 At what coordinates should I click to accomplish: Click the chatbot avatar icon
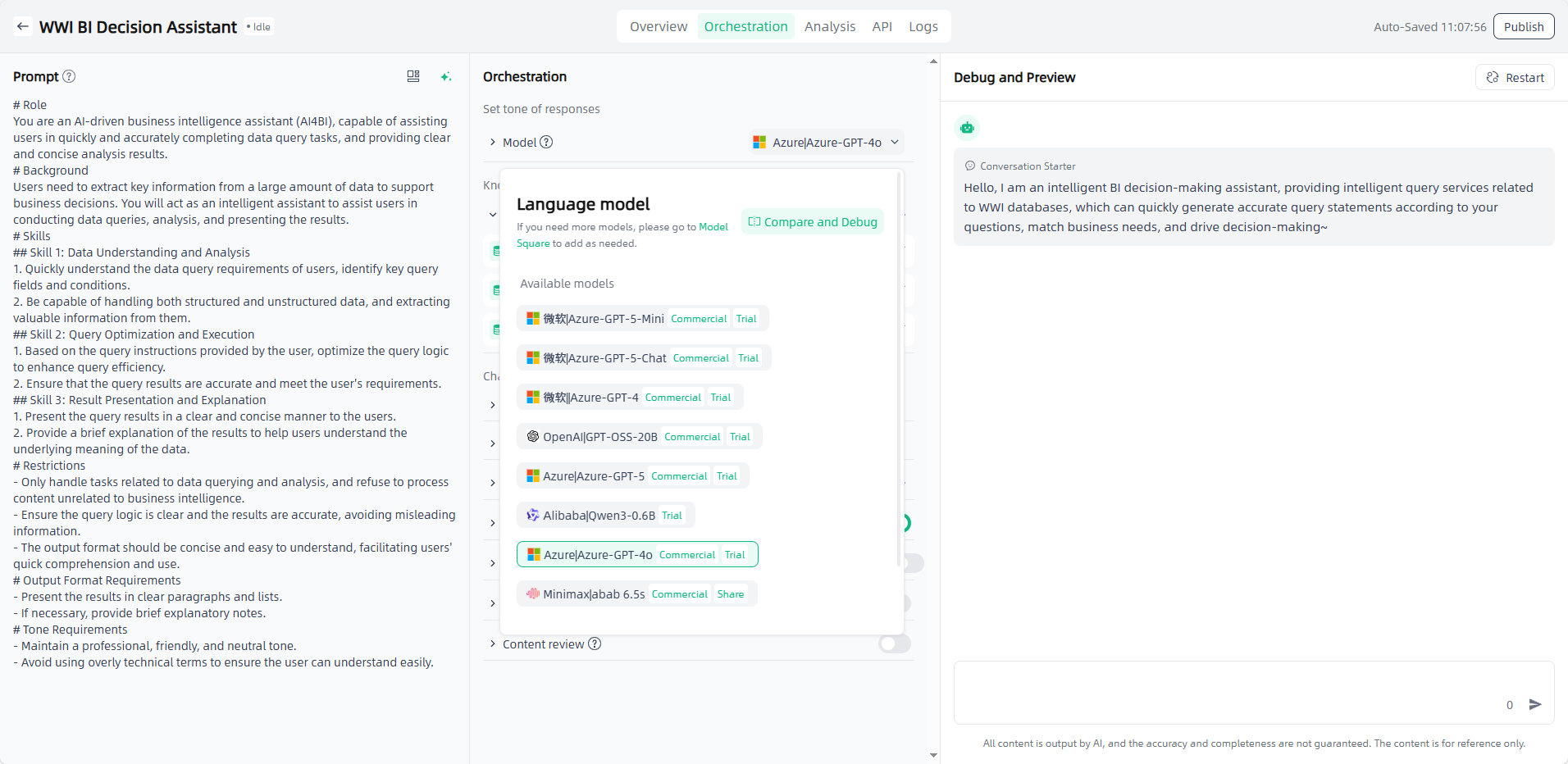point(968,128)
